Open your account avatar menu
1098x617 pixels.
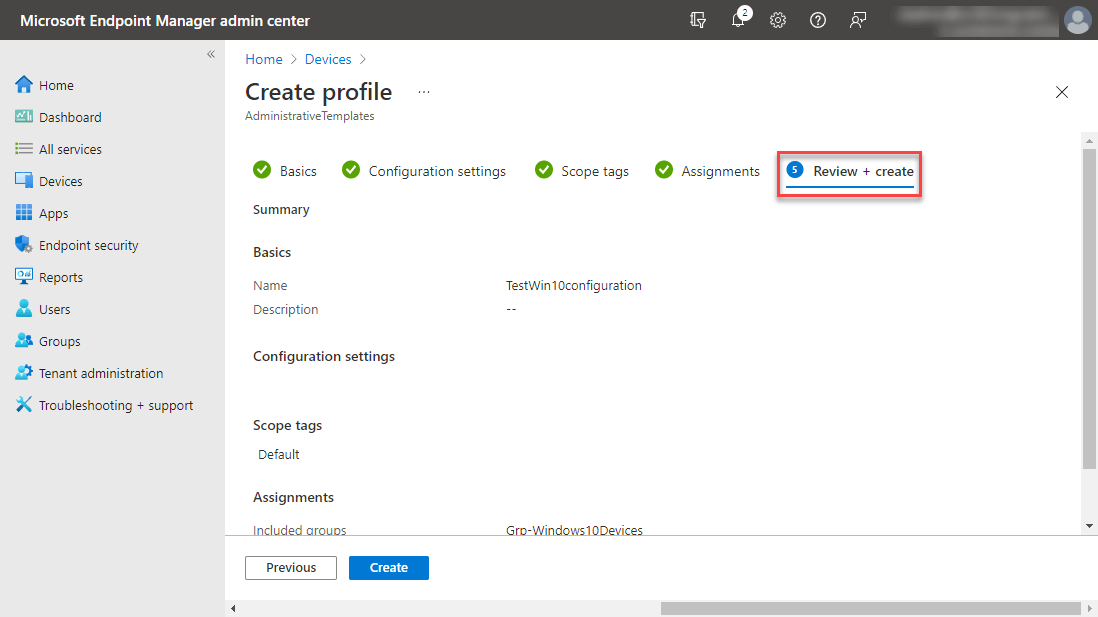(1077, 20)
